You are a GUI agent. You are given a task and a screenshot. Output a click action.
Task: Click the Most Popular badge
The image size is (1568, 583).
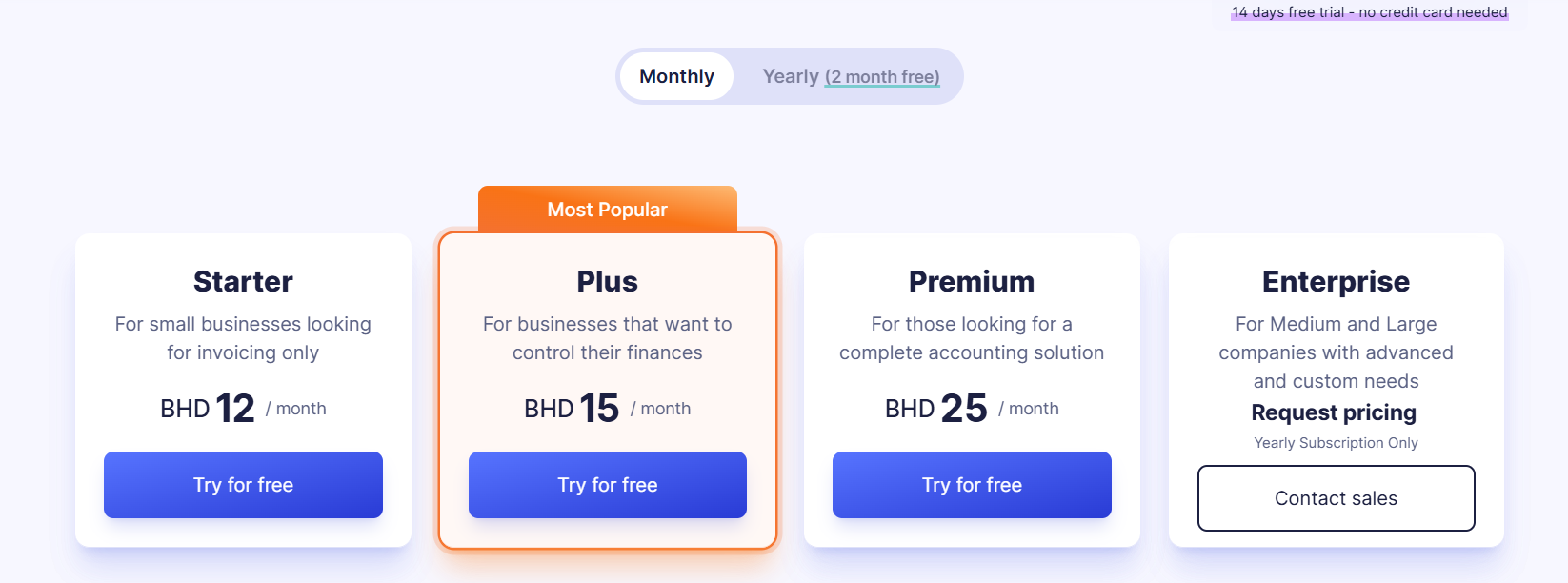click(608, 210)
